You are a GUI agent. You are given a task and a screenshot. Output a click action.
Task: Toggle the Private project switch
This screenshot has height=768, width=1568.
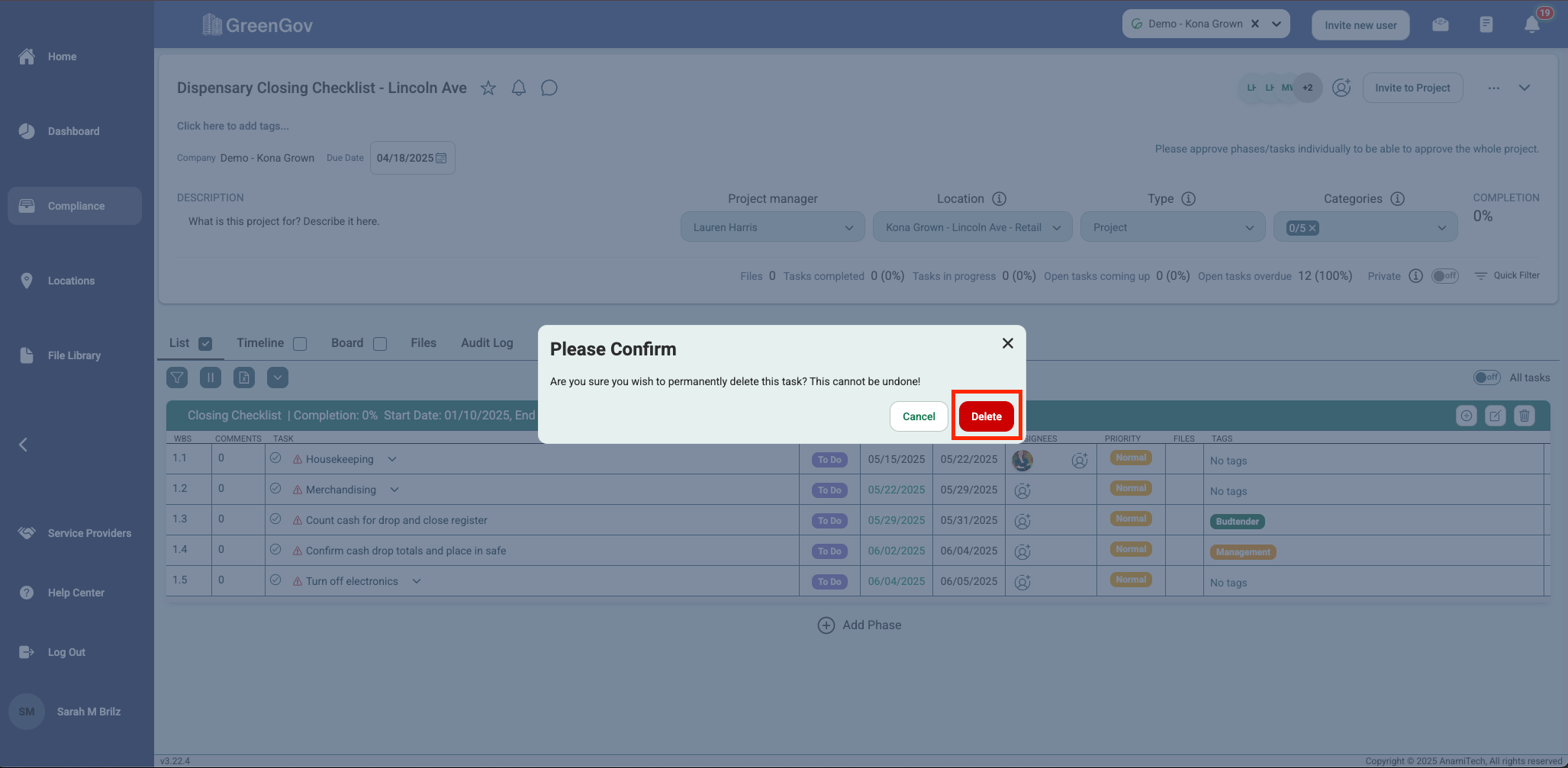[x=1445, y=276]
